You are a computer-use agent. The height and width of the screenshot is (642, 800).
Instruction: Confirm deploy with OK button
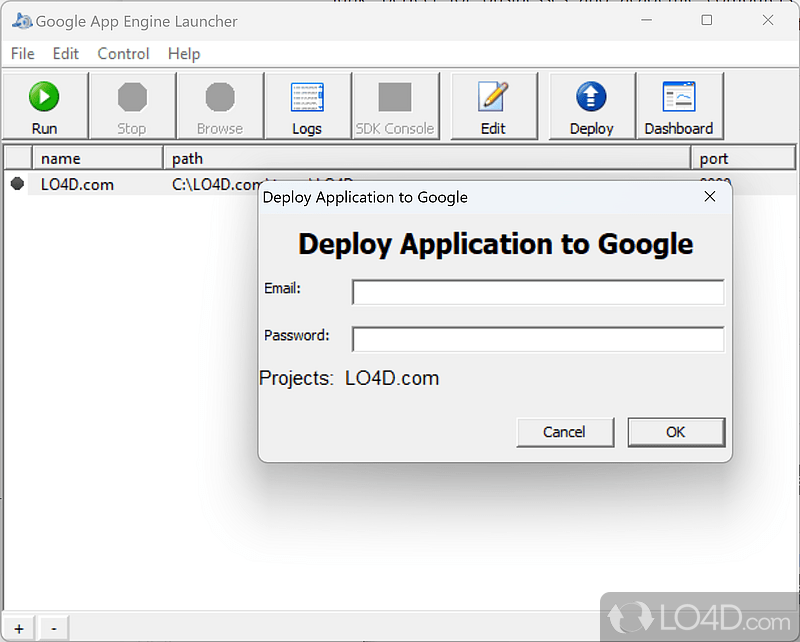point(676,432)
